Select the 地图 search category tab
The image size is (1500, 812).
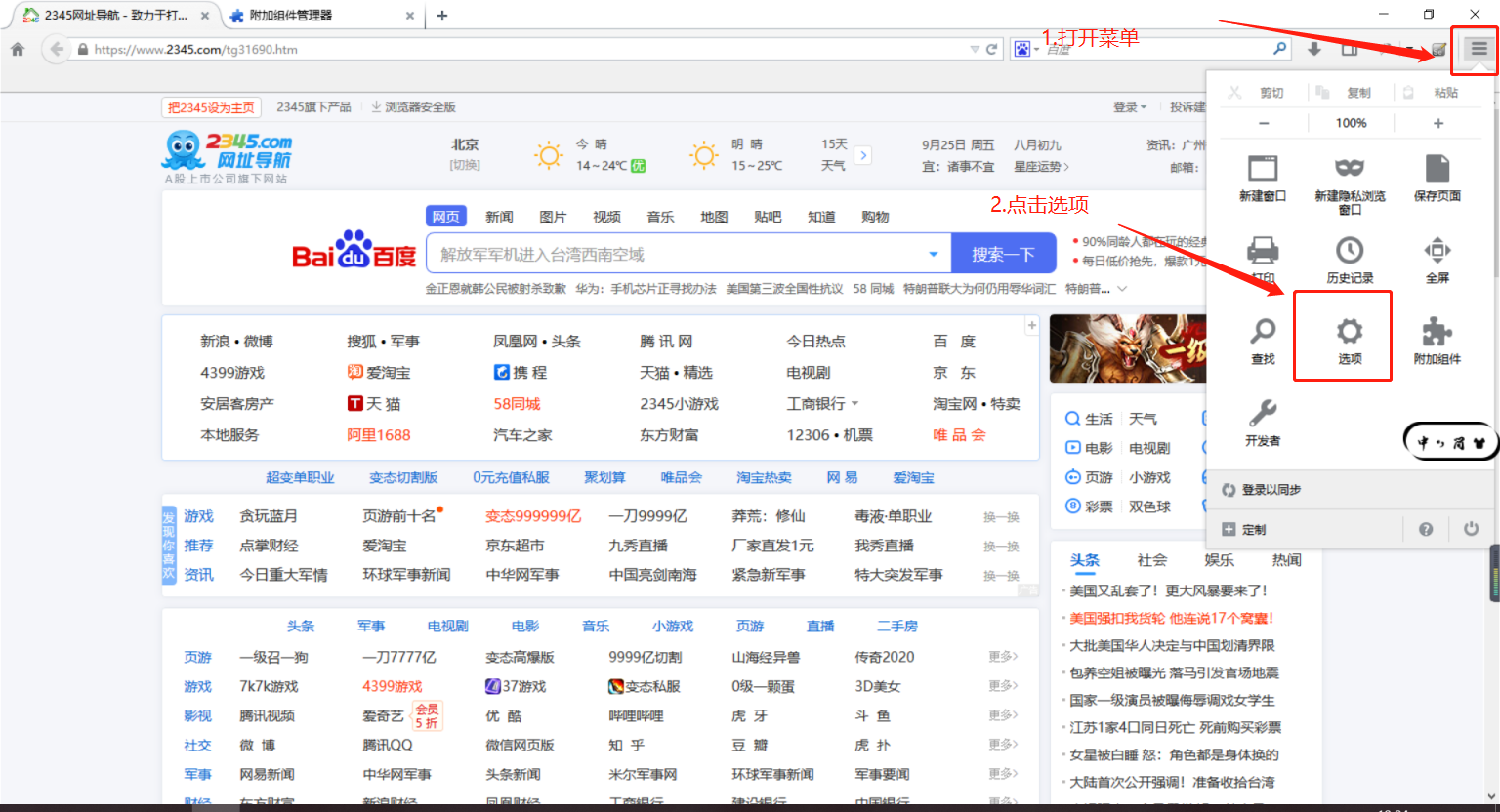pos(714,217)
